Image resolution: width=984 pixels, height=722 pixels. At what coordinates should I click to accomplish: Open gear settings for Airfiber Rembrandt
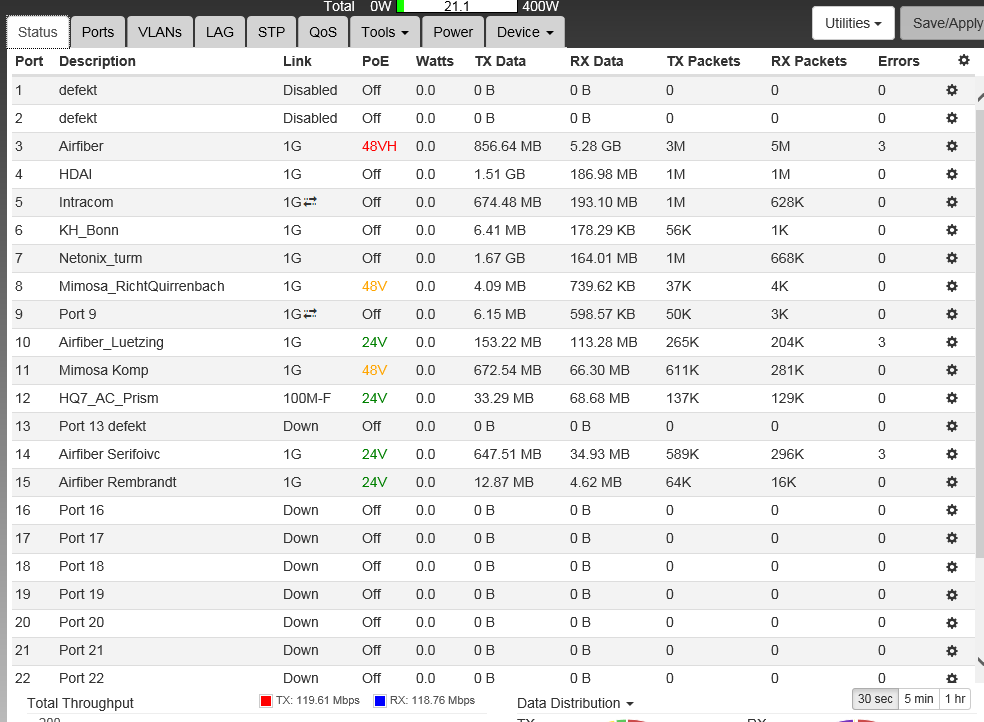pos(952,482)
